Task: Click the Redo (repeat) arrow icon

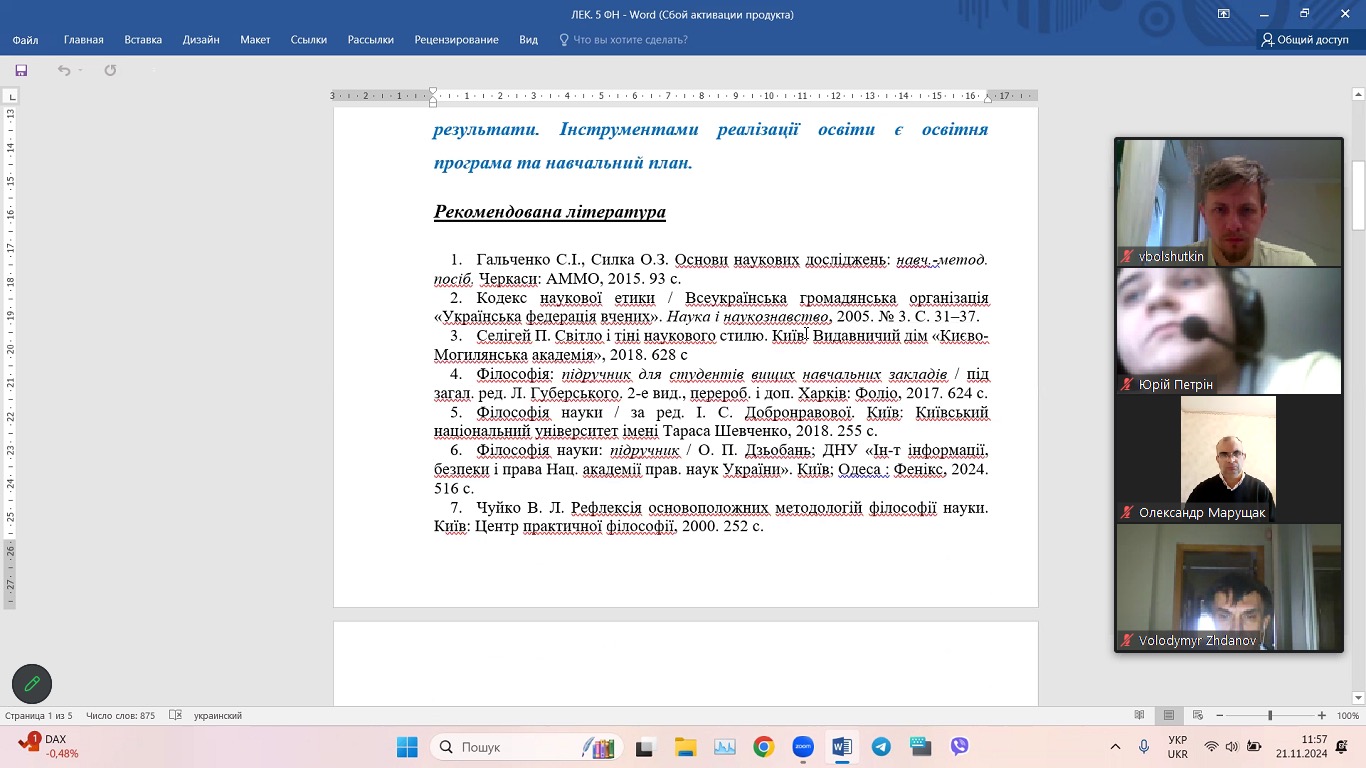Action: (x=110, y=70)
